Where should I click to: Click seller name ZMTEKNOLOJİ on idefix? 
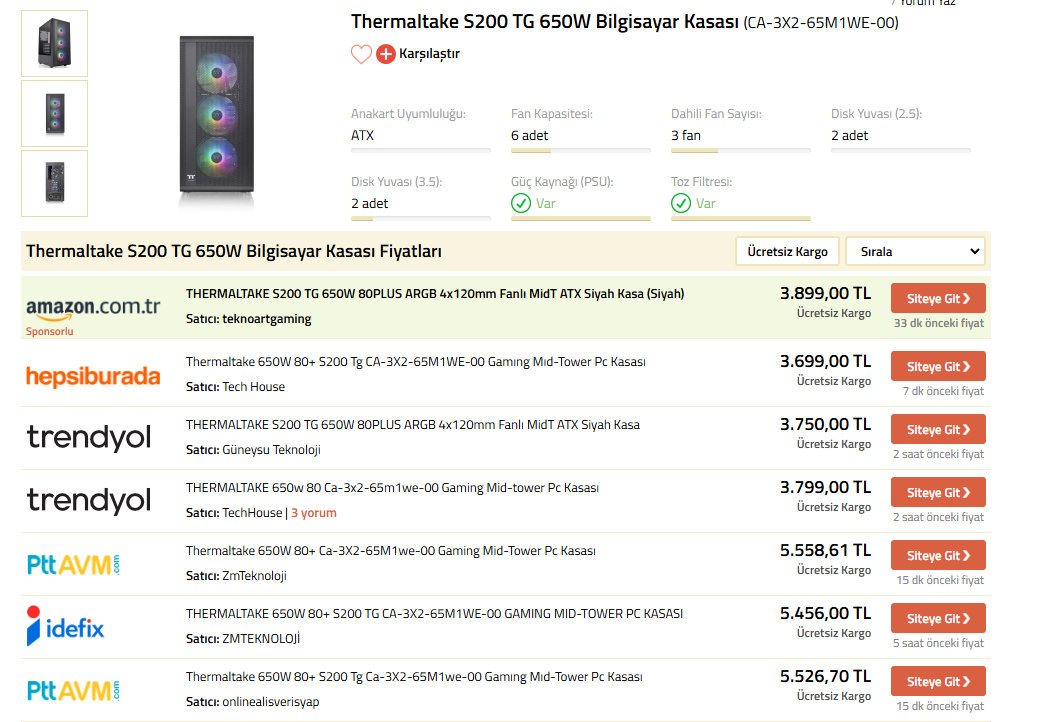261,639
